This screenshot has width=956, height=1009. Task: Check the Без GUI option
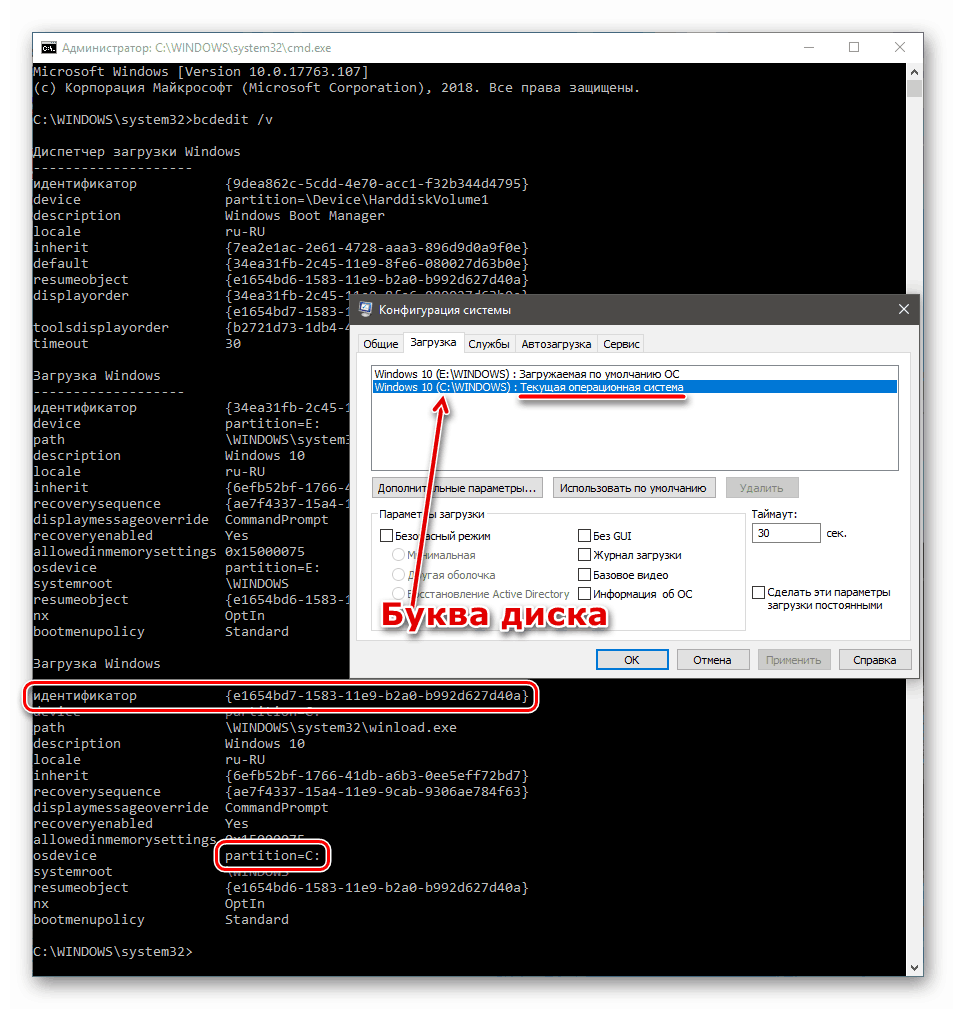(x=583, y=535)
